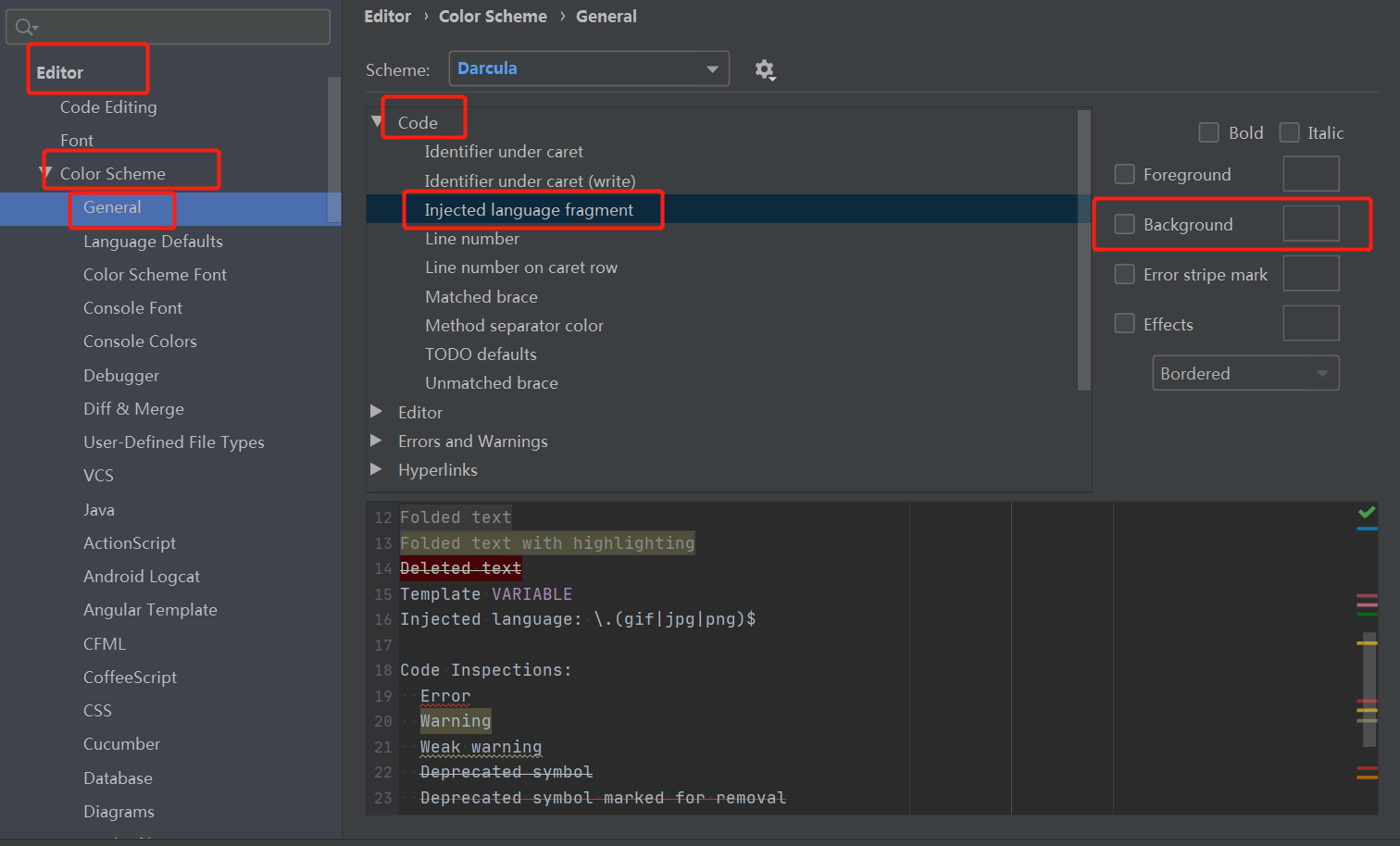The width and height of the screenshot is (1400, 846).
Task: Click the attributes list scrollbar
Action: pos(1083,250)
